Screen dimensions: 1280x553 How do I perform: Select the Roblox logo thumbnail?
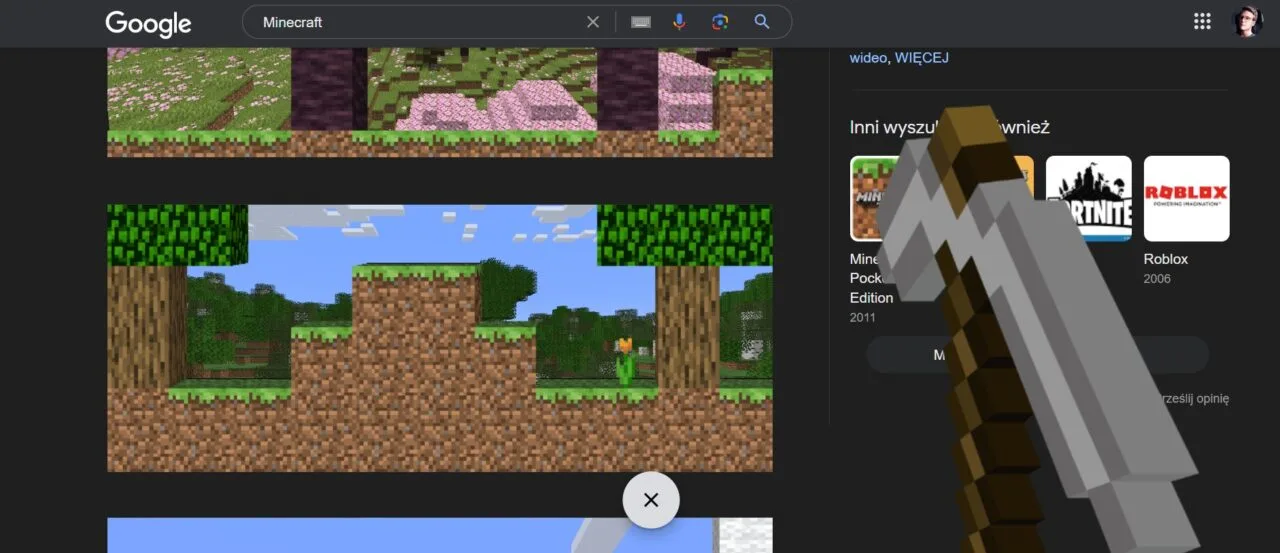point(1186,198)
